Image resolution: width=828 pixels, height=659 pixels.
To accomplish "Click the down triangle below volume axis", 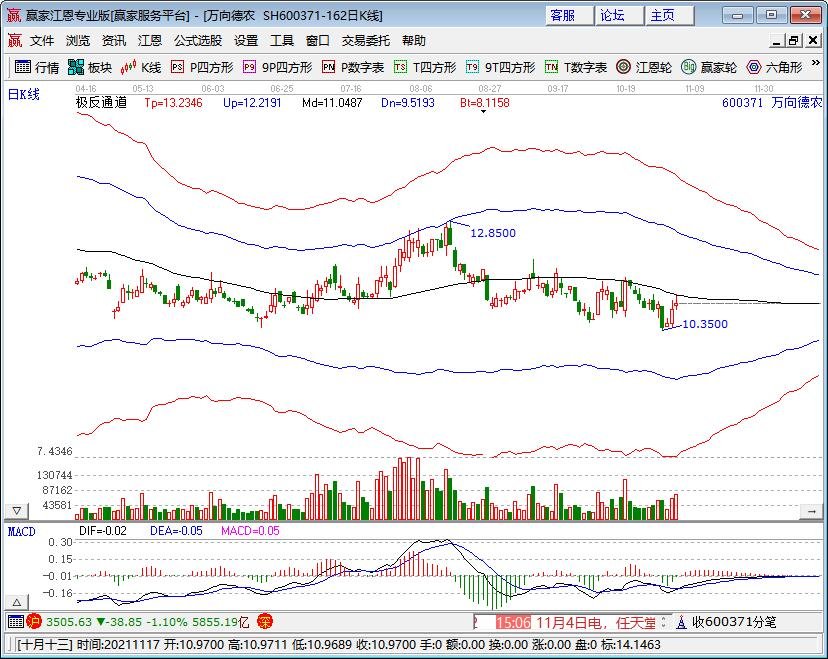I will pyautogui.click(x=16, y=511).
